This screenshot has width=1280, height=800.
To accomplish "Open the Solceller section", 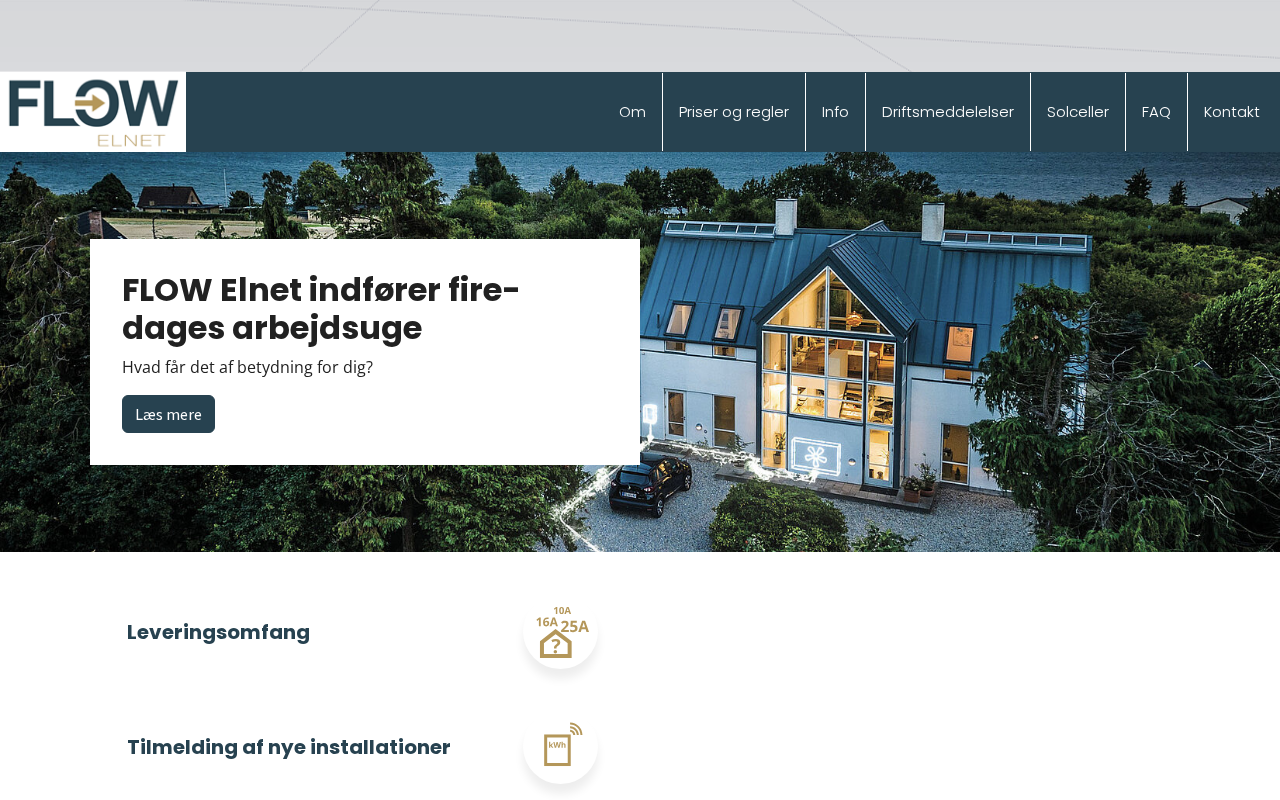I will click(x=1078, y=112).
